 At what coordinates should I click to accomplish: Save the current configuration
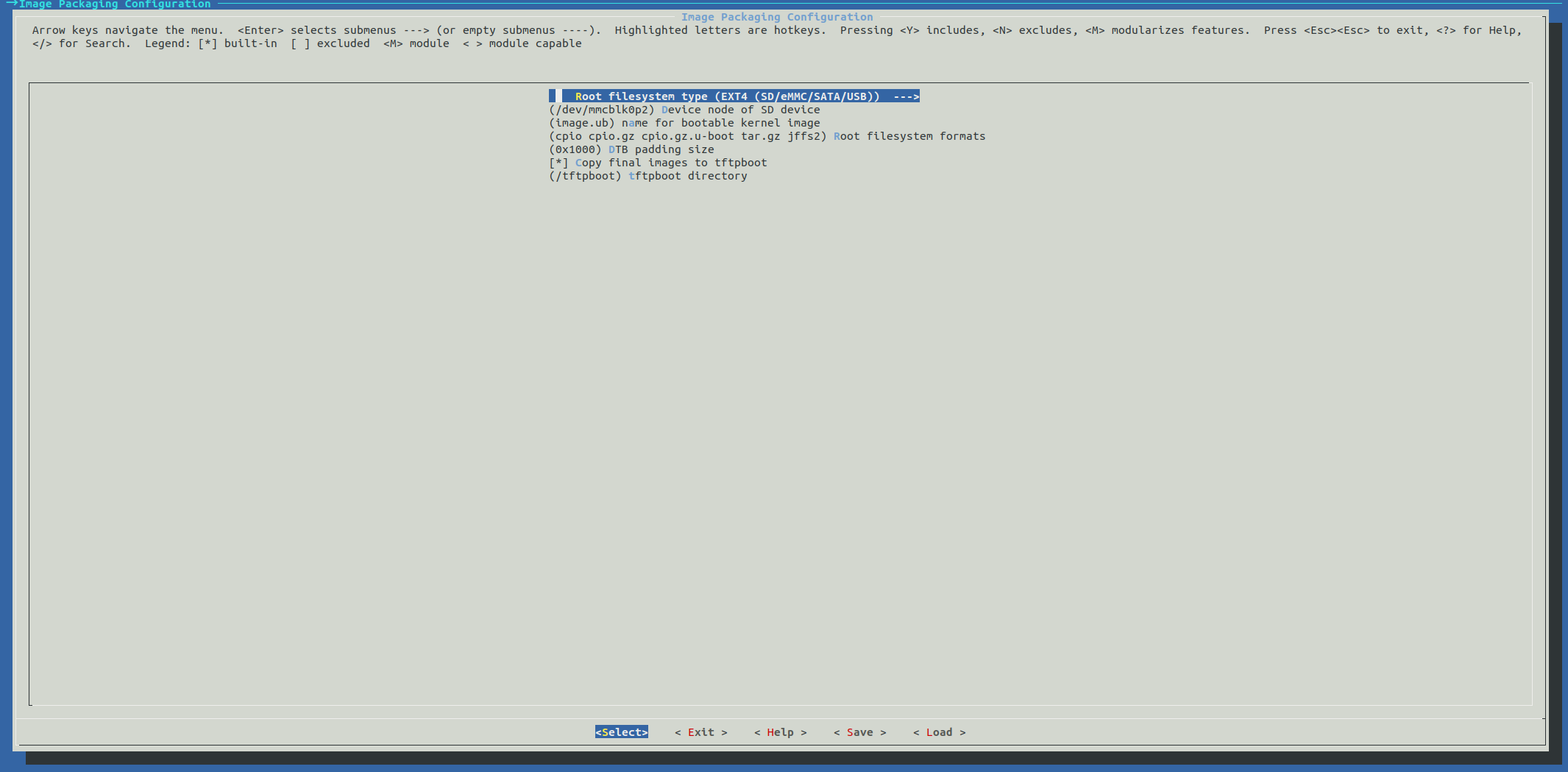(859, 732)
